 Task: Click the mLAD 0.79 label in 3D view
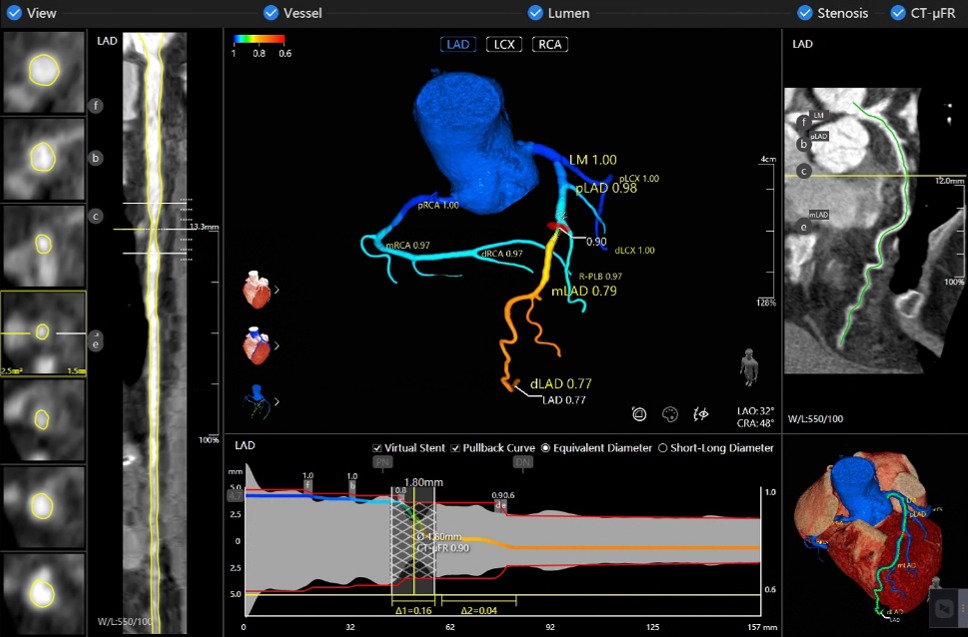(x=584, y=291)
